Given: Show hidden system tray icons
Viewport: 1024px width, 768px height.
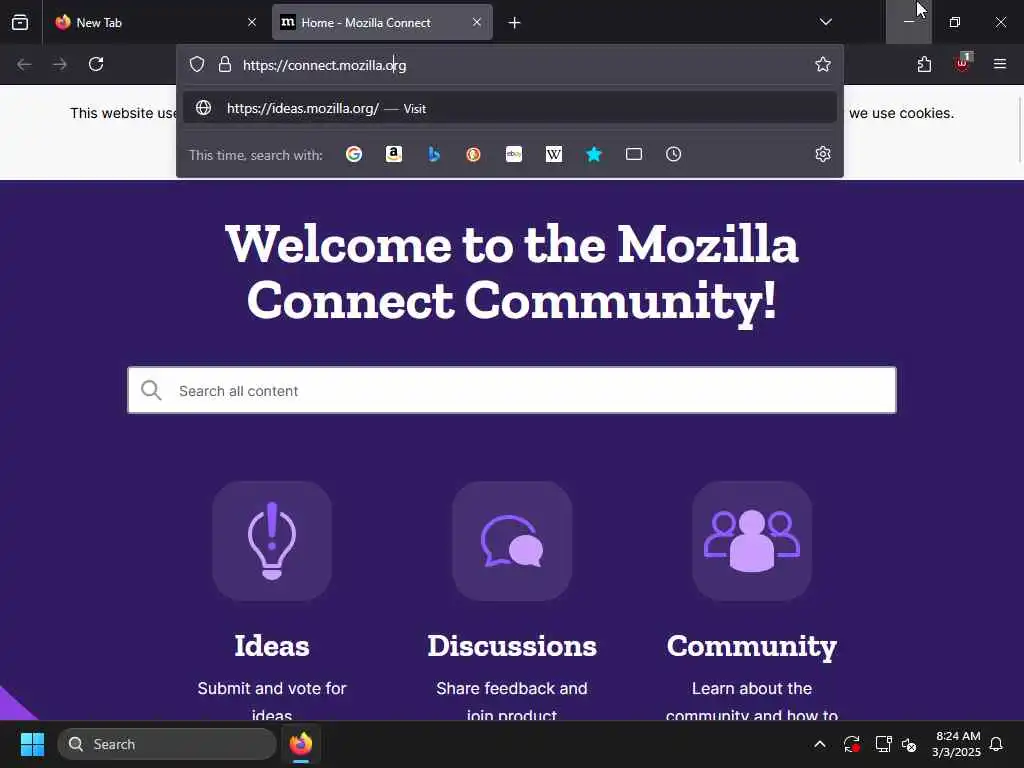Looking at the screenshot, I should (x=820, y=744).
